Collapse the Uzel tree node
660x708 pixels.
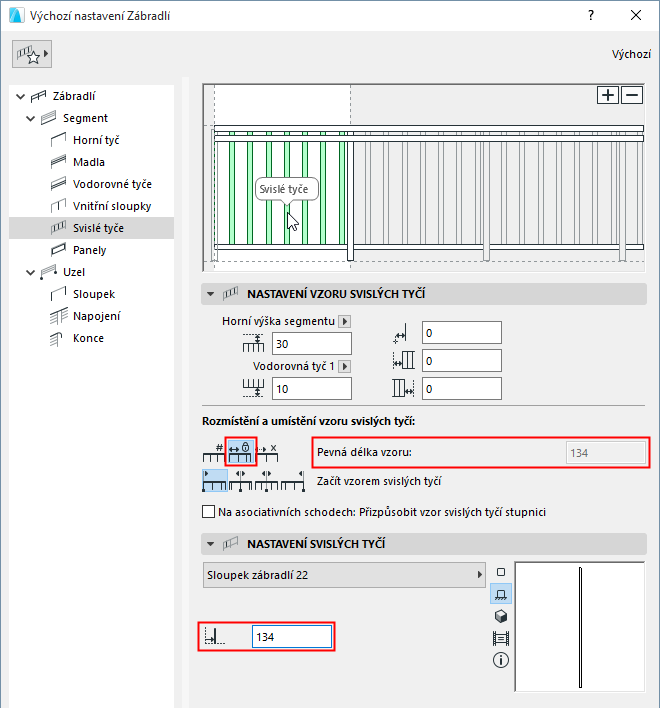(30, 272)
